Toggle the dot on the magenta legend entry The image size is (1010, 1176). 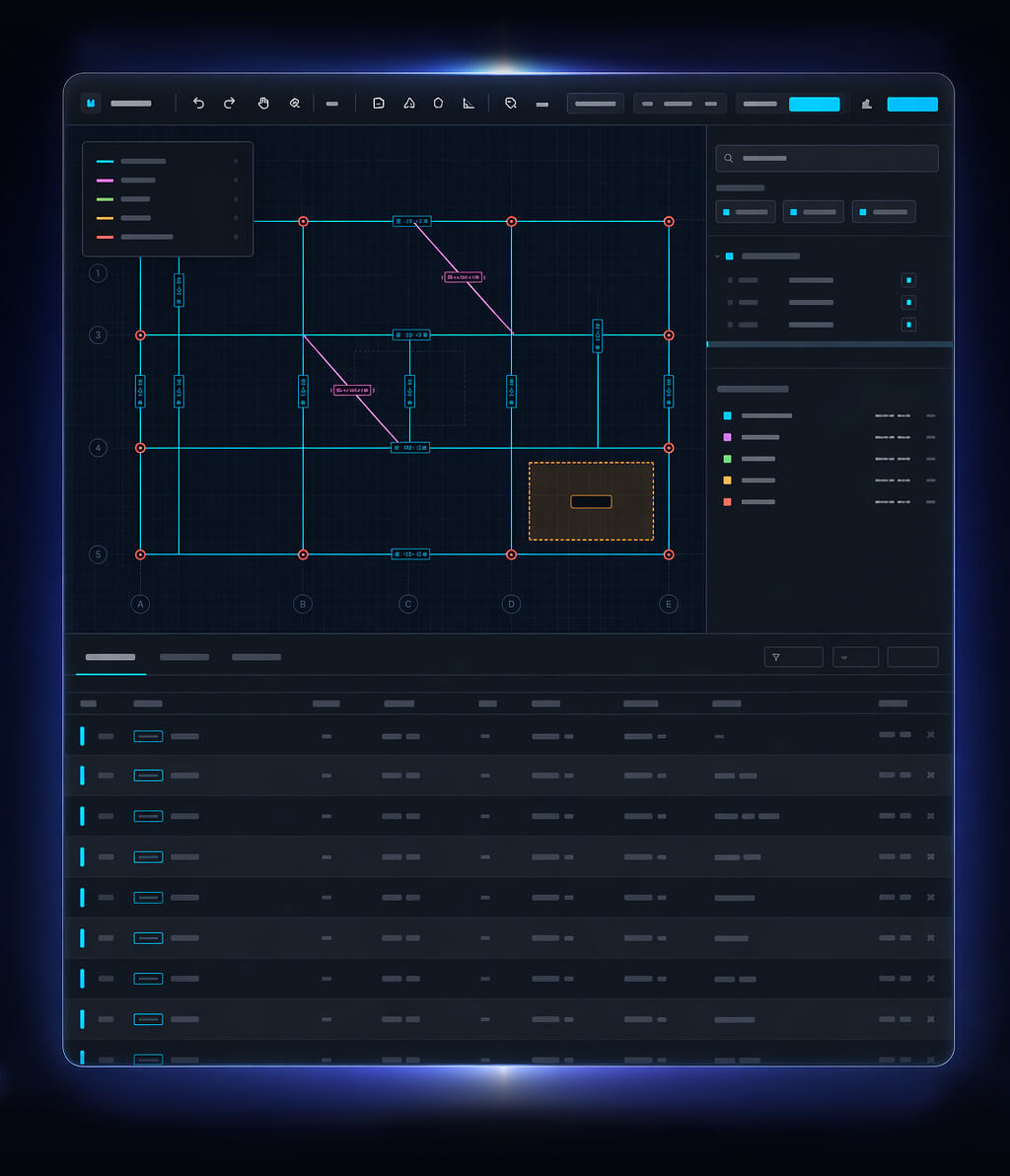coord(236,180)
